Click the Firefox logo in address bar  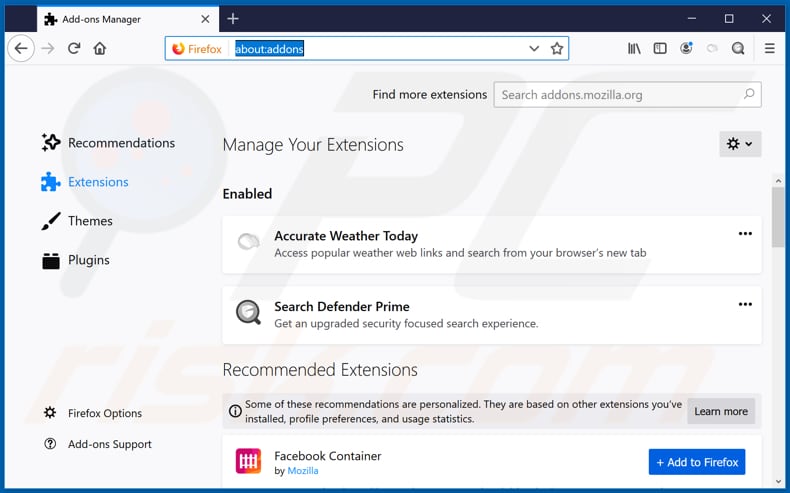coord(178,48)
